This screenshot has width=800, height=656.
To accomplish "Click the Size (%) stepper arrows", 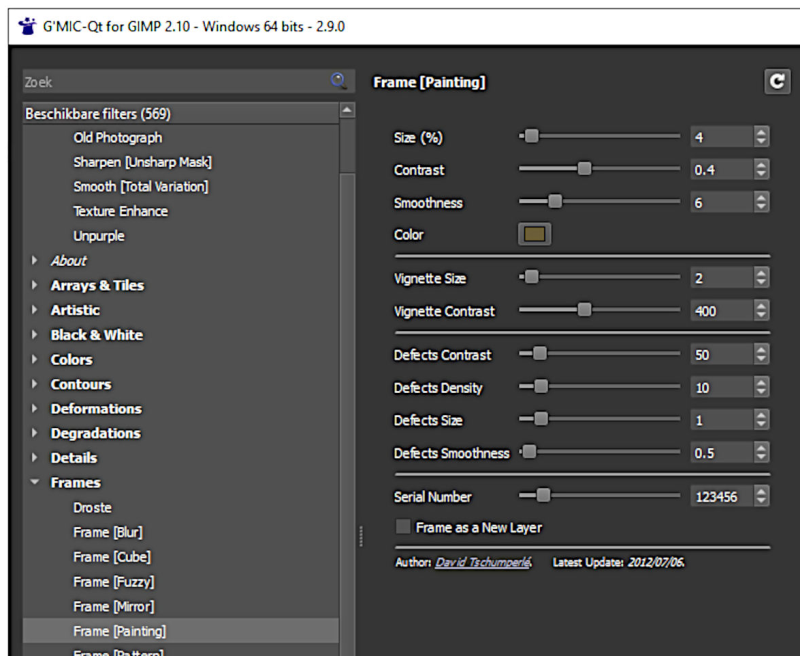I will click(761, 137).
